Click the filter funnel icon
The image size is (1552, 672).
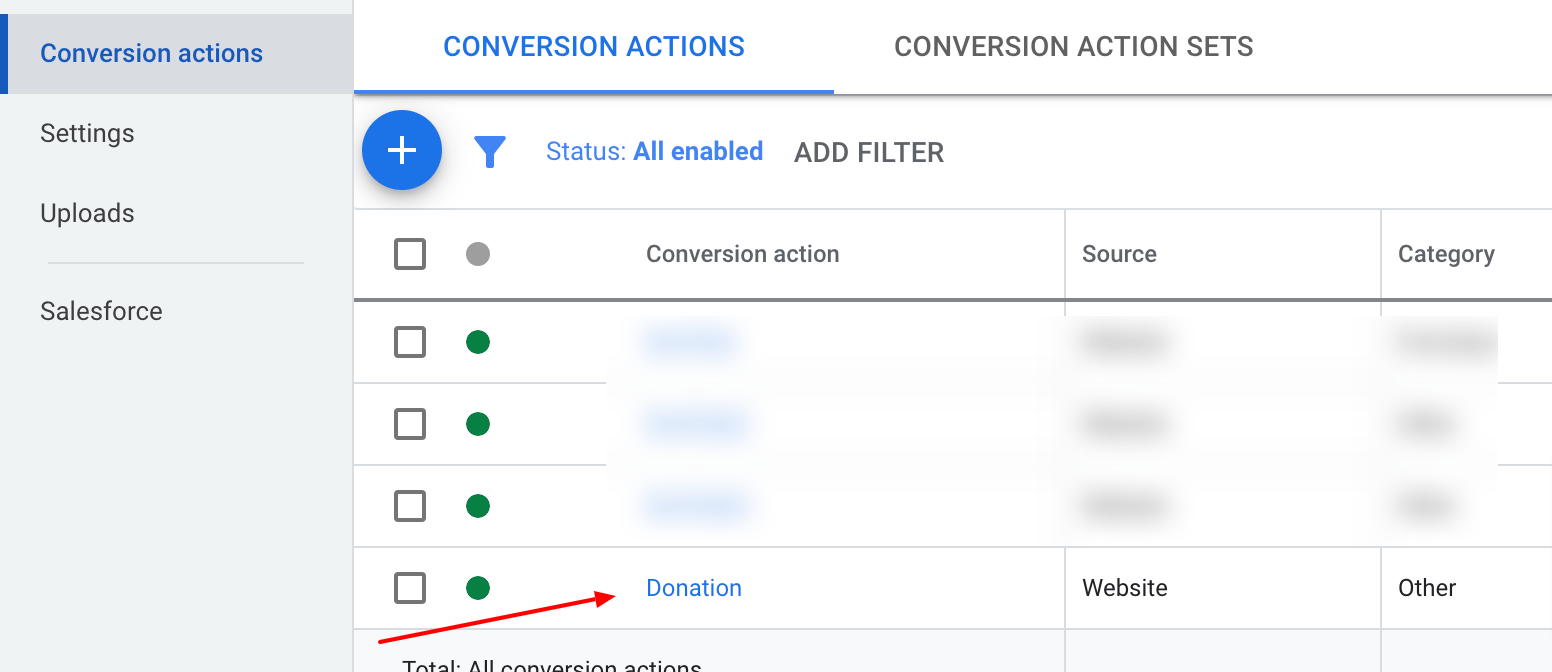tap(490, 152)
